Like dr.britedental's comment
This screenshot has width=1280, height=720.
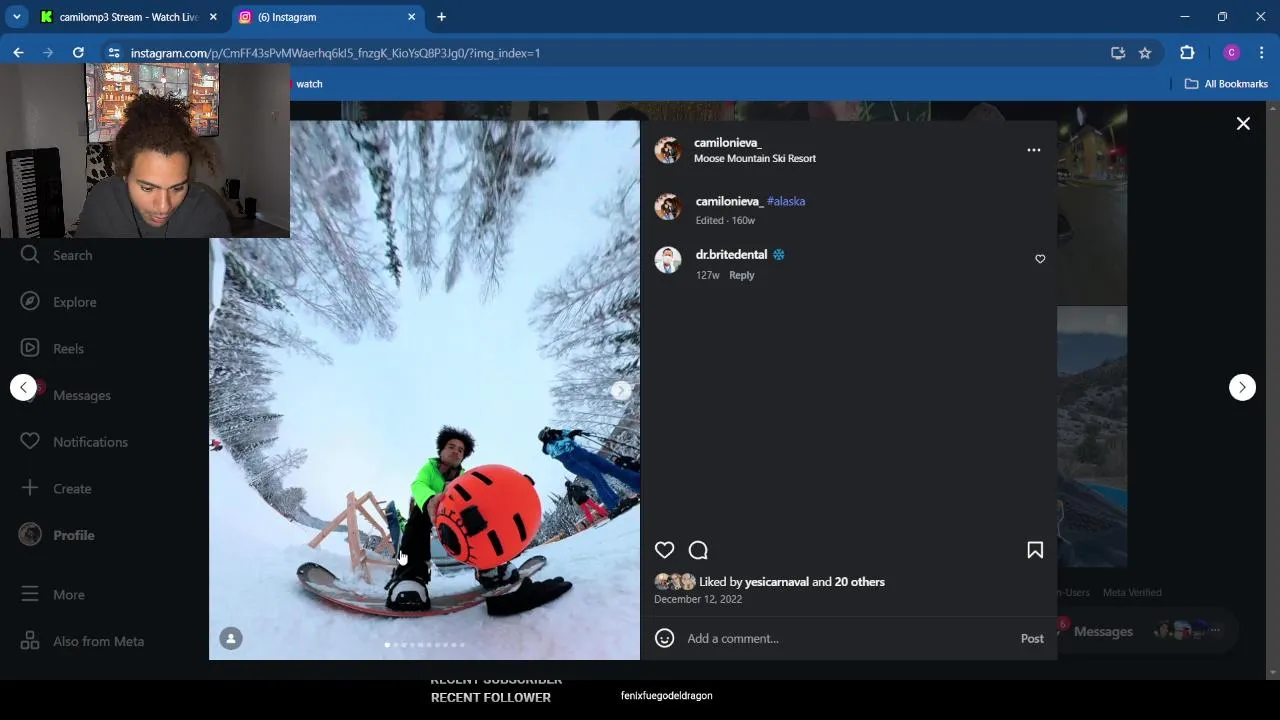click(1040, 259)
